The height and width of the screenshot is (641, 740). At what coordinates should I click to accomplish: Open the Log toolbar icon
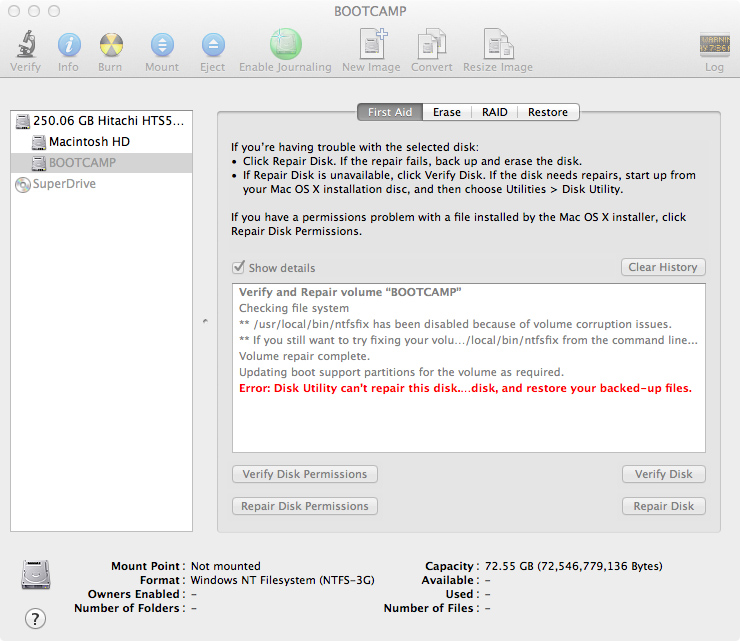click(x=715, y=45)
